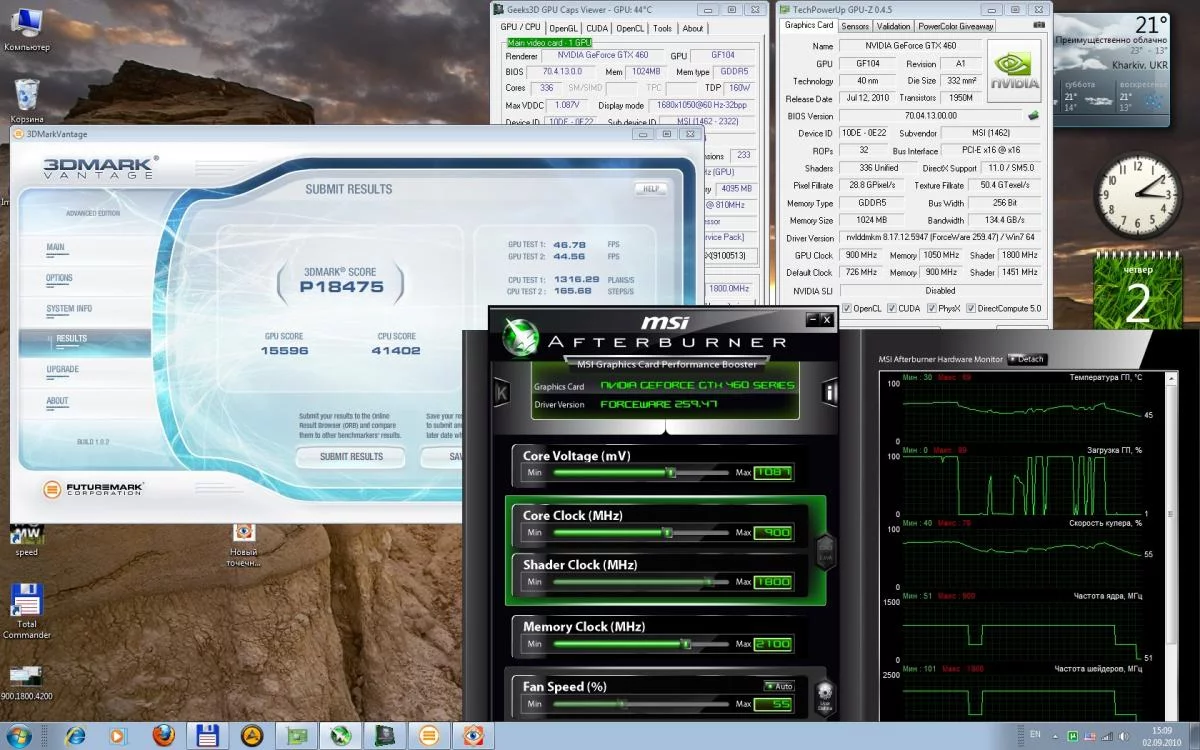Open the OpenCL tab in GPU Caps Viewer
Screen dimensions: 1200x750
pos(630,28)
